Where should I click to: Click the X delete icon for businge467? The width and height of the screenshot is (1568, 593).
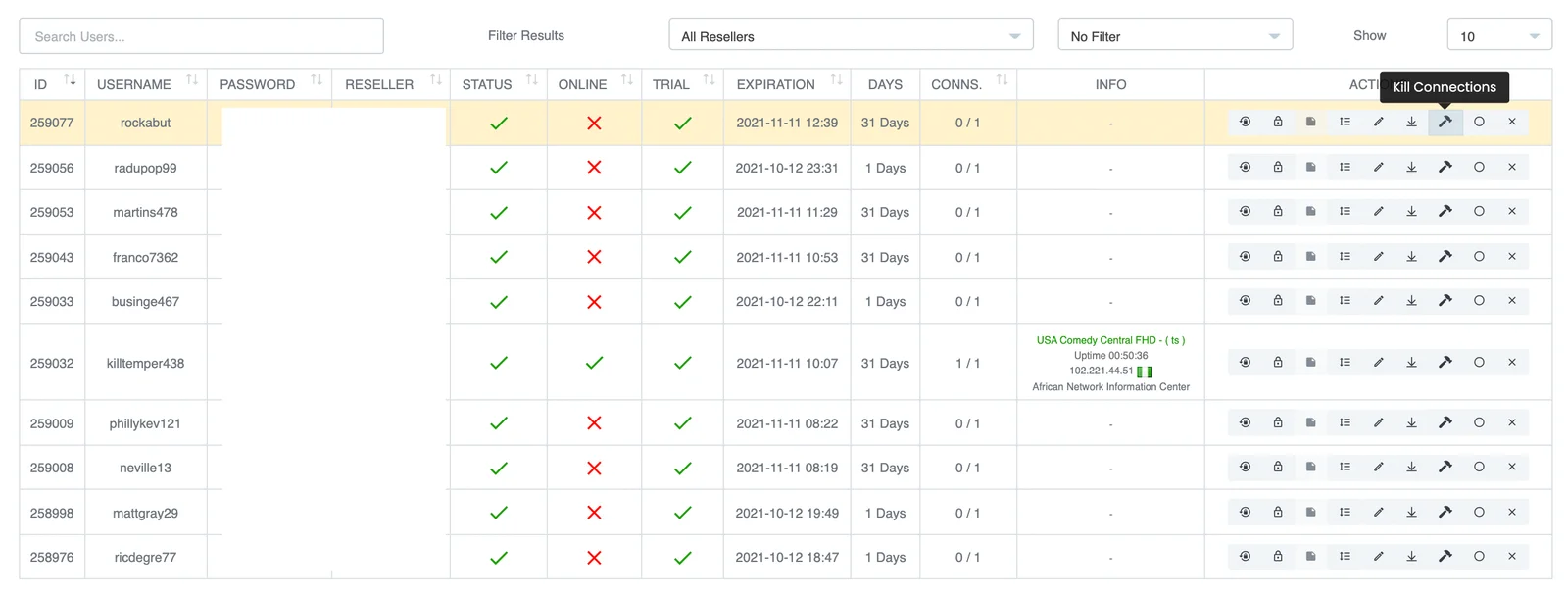(1511, 301)
